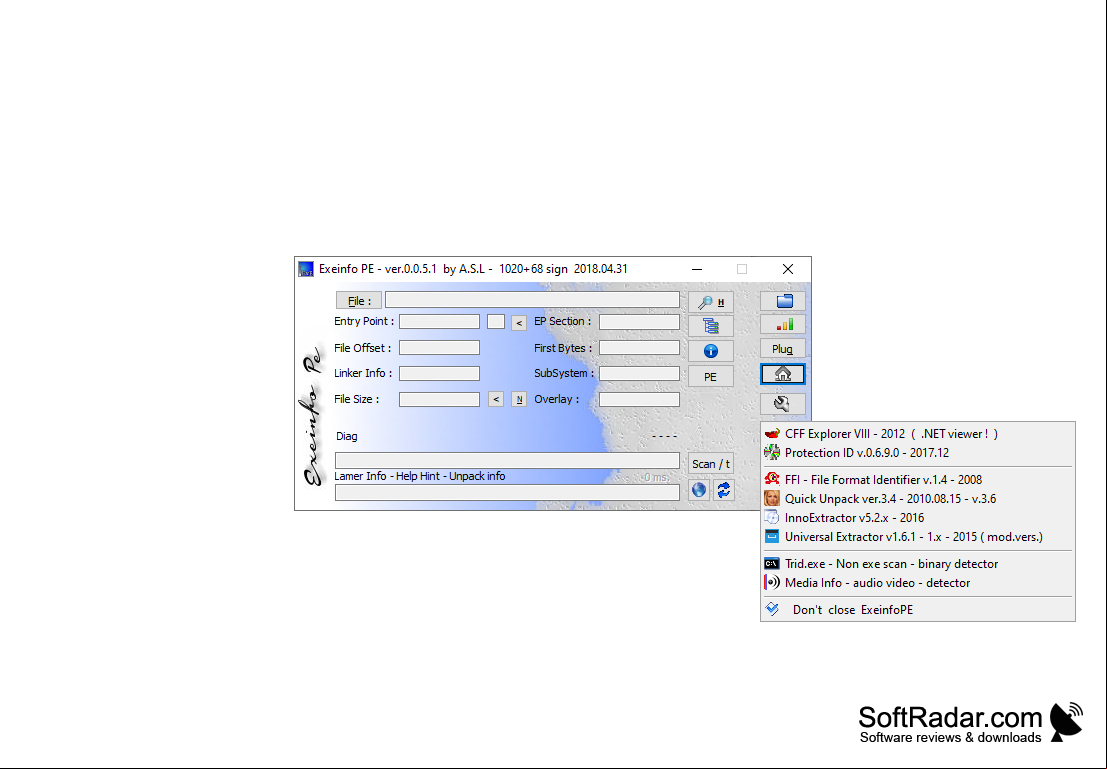
Task: Select Protection ID v.0.6.9.0 entry
Action: pos(918,453)
